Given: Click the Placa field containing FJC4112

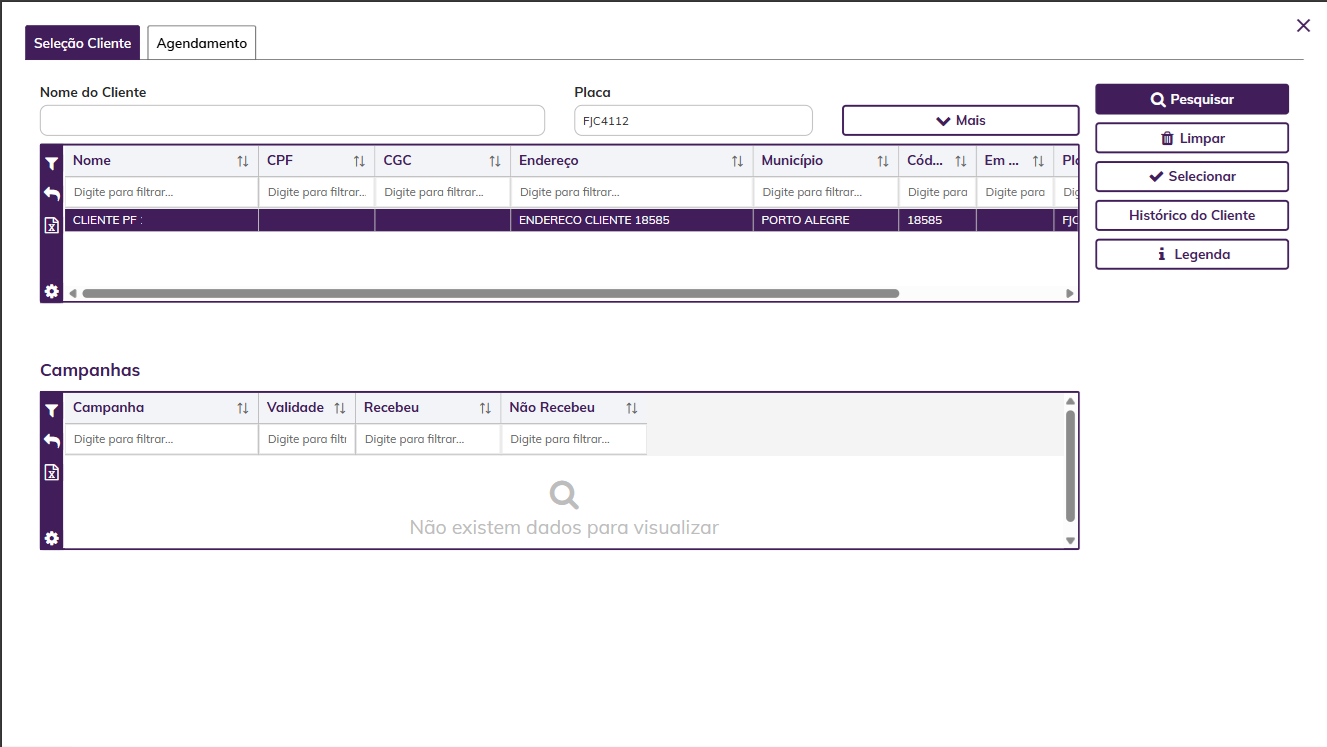Looking at the screenshot, I should coord(693,121).
